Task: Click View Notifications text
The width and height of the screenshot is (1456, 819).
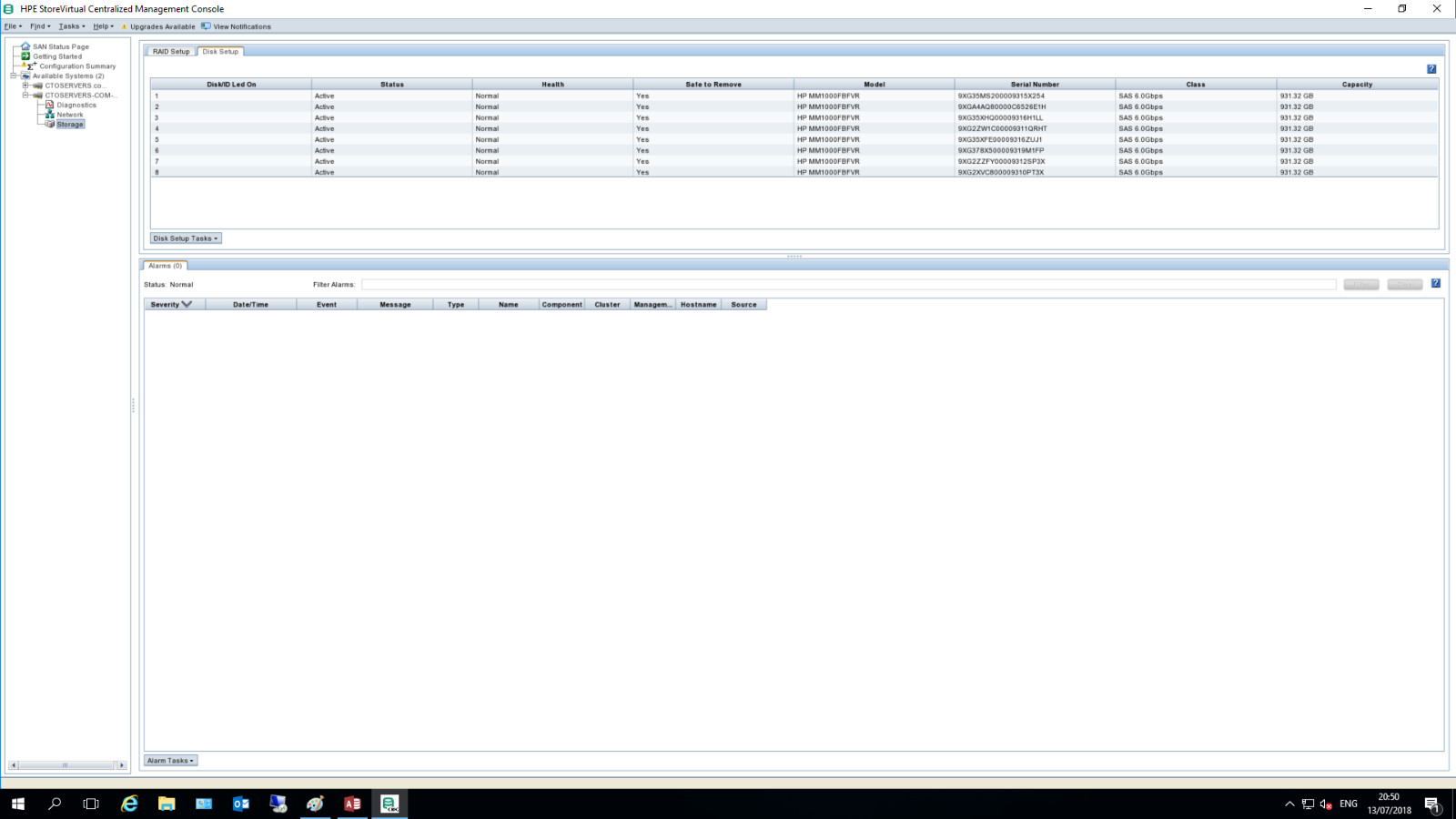Action: coord(242,26)
